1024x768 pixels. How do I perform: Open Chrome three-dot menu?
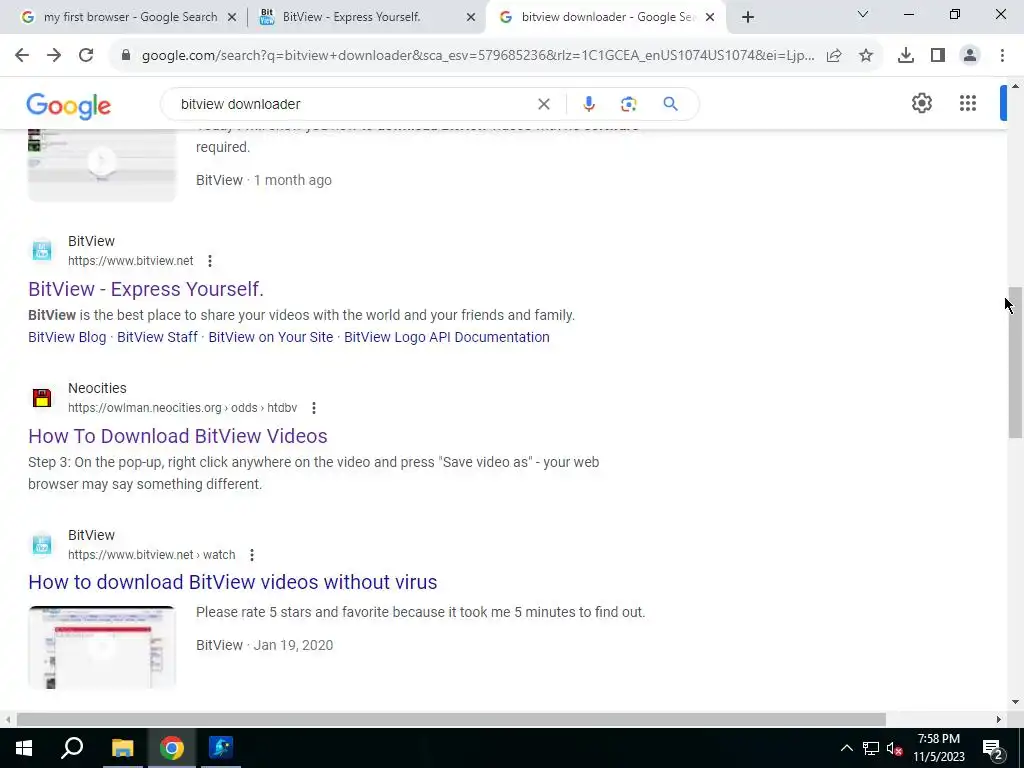click(x=1002, y=56)
